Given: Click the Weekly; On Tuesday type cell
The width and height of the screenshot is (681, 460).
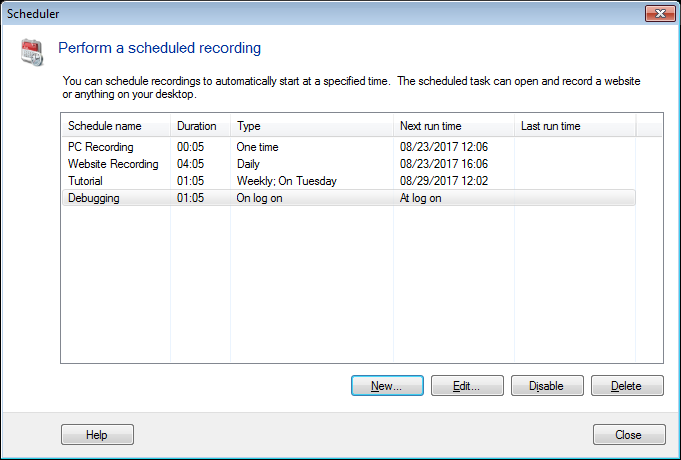Looking at the screenshot, I should coord(286,181).
